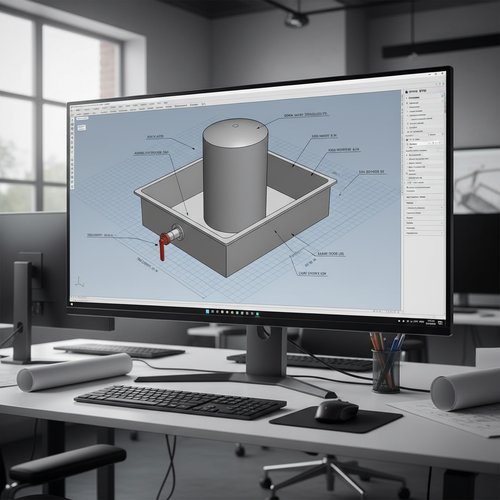Expand the bottom dropdown row of the properties panel

click(424, 233)
